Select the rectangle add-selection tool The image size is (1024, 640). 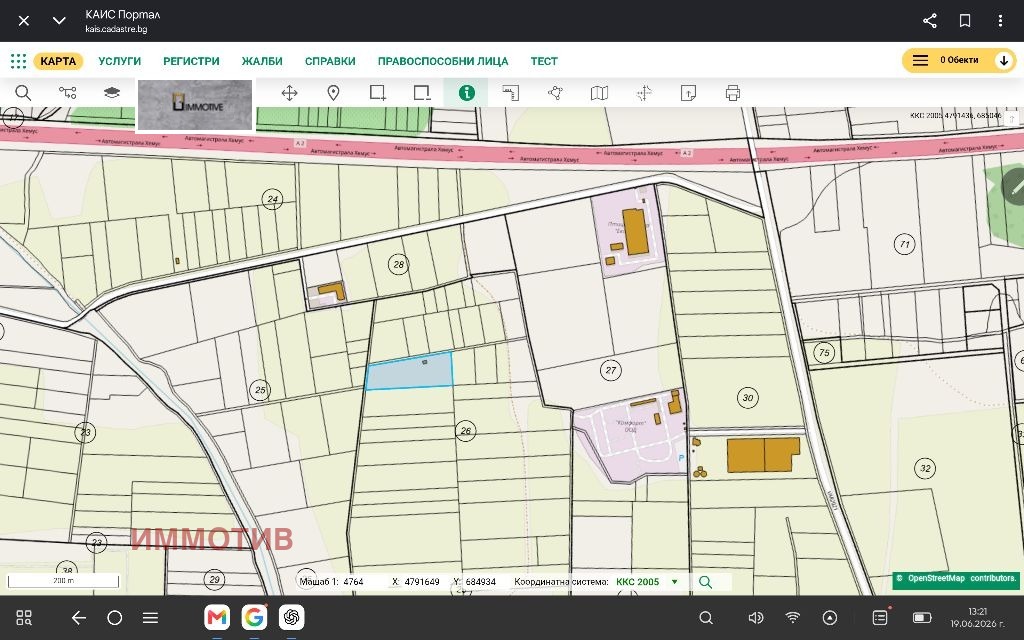pos(377,93)
